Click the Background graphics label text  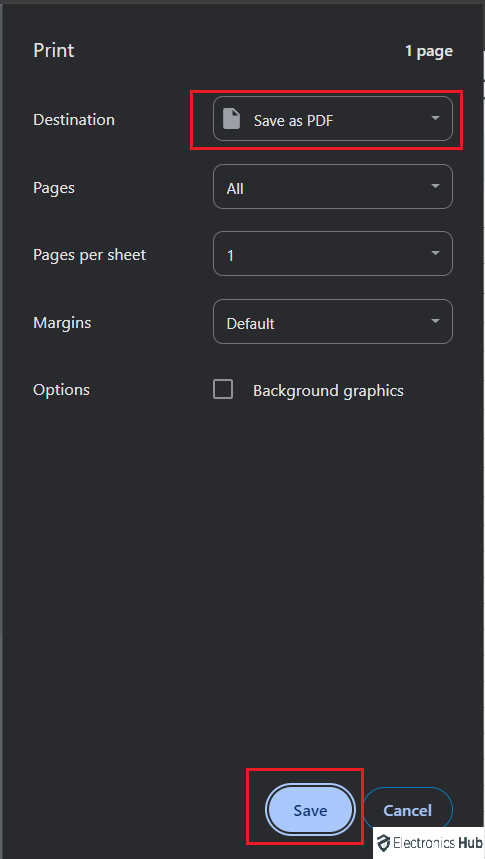(x=328, y=391)
